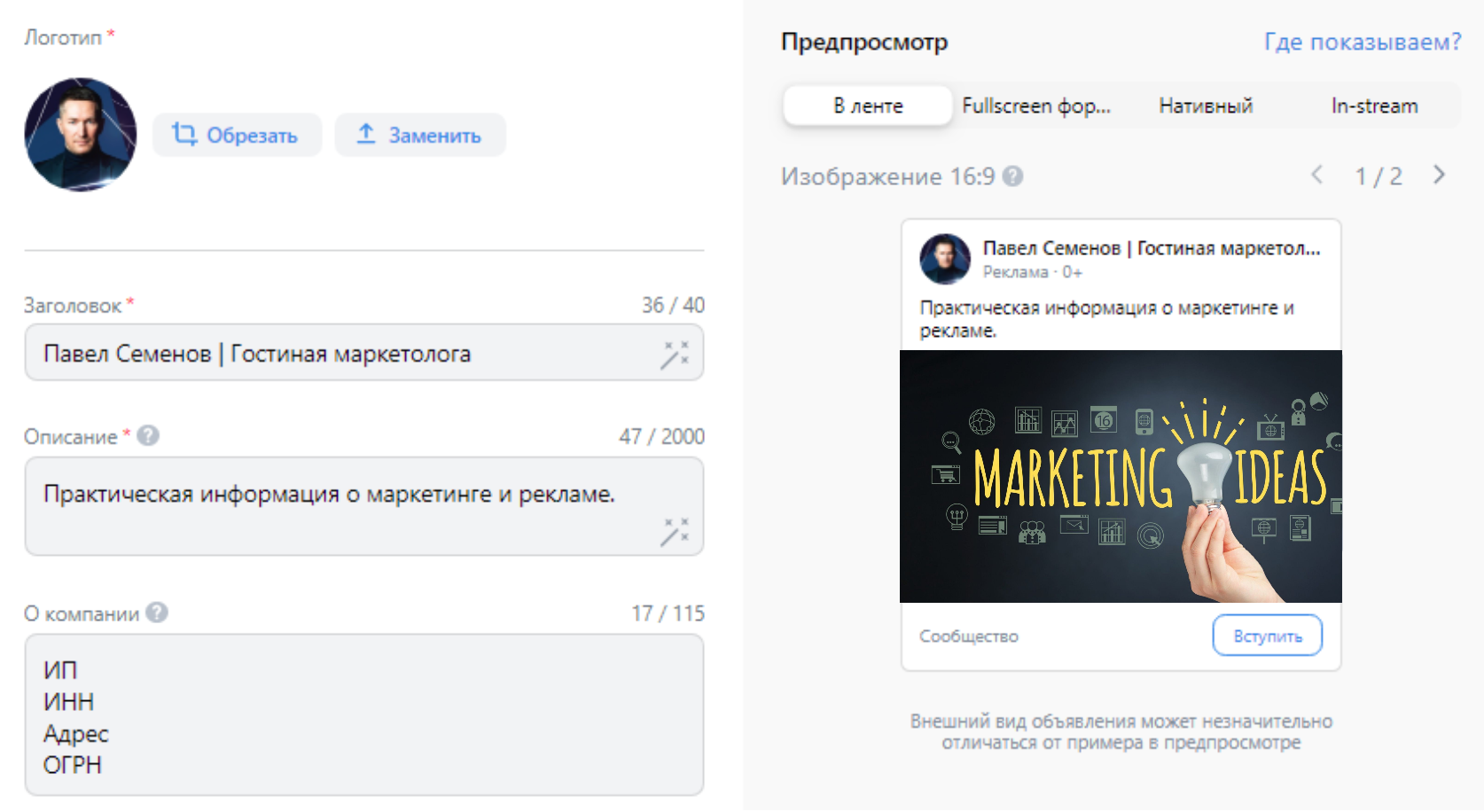This screenshot has width=1484, height=812.
Task: Open help tooltip next to О компании label
Action: 157,613
